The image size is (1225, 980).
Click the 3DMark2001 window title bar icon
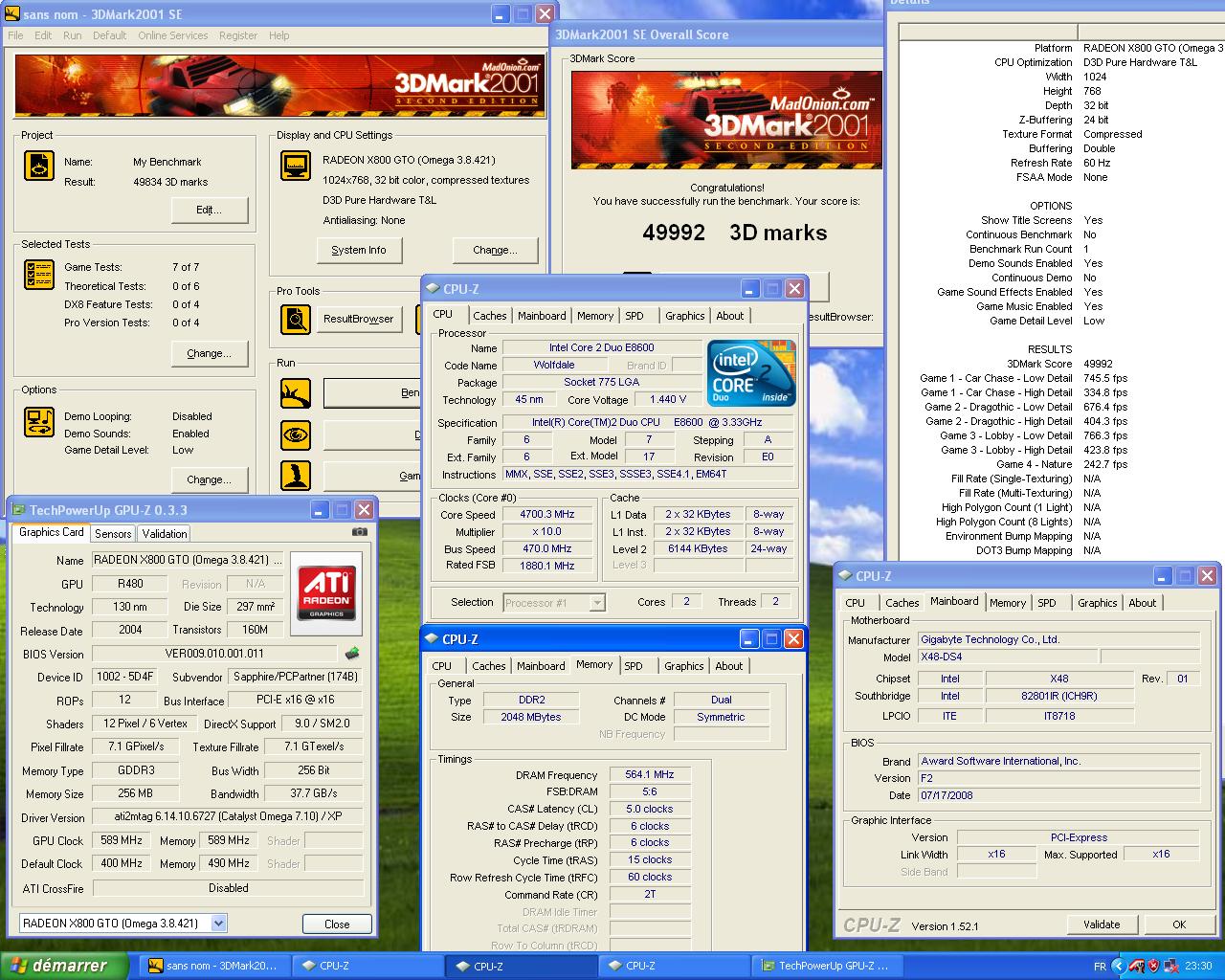pyautogui.click(x=12, y=14)
